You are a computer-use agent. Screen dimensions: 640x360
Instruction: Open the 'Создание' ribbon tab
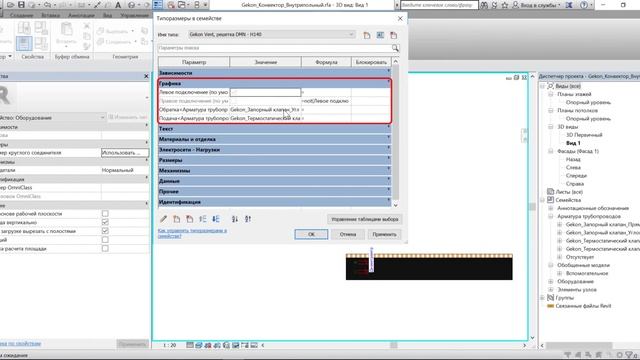(x=22, y=15)
